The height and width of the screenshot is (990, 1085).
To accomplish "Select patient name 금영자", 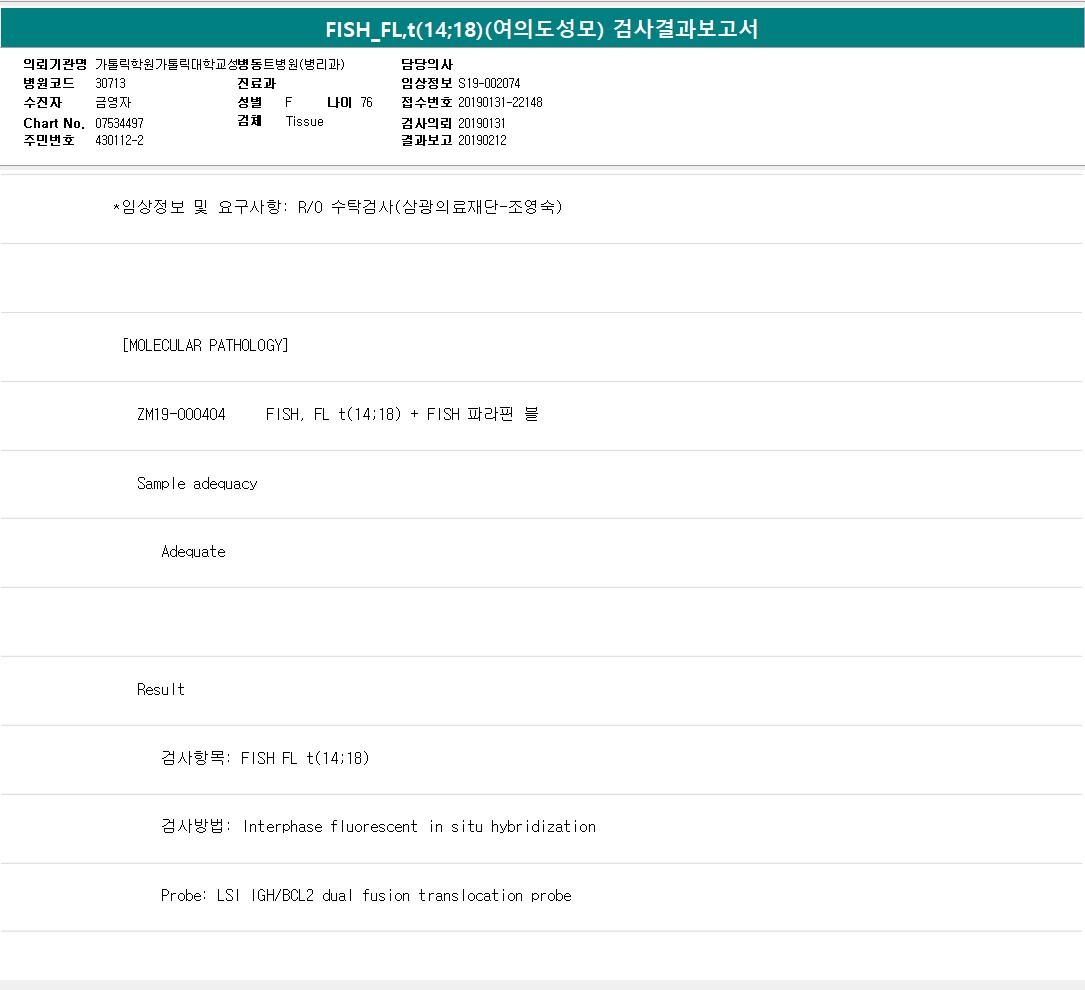I will point(113,102).
